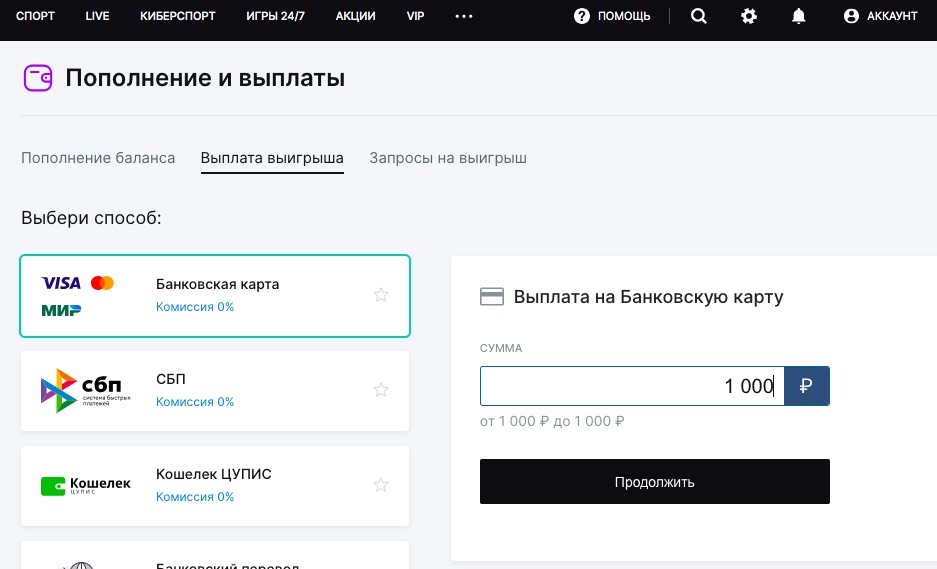This screenshot has width=937, height=569.
Task: Click the Пополнение и выплаты heading
Action: [x=205, y=78]
